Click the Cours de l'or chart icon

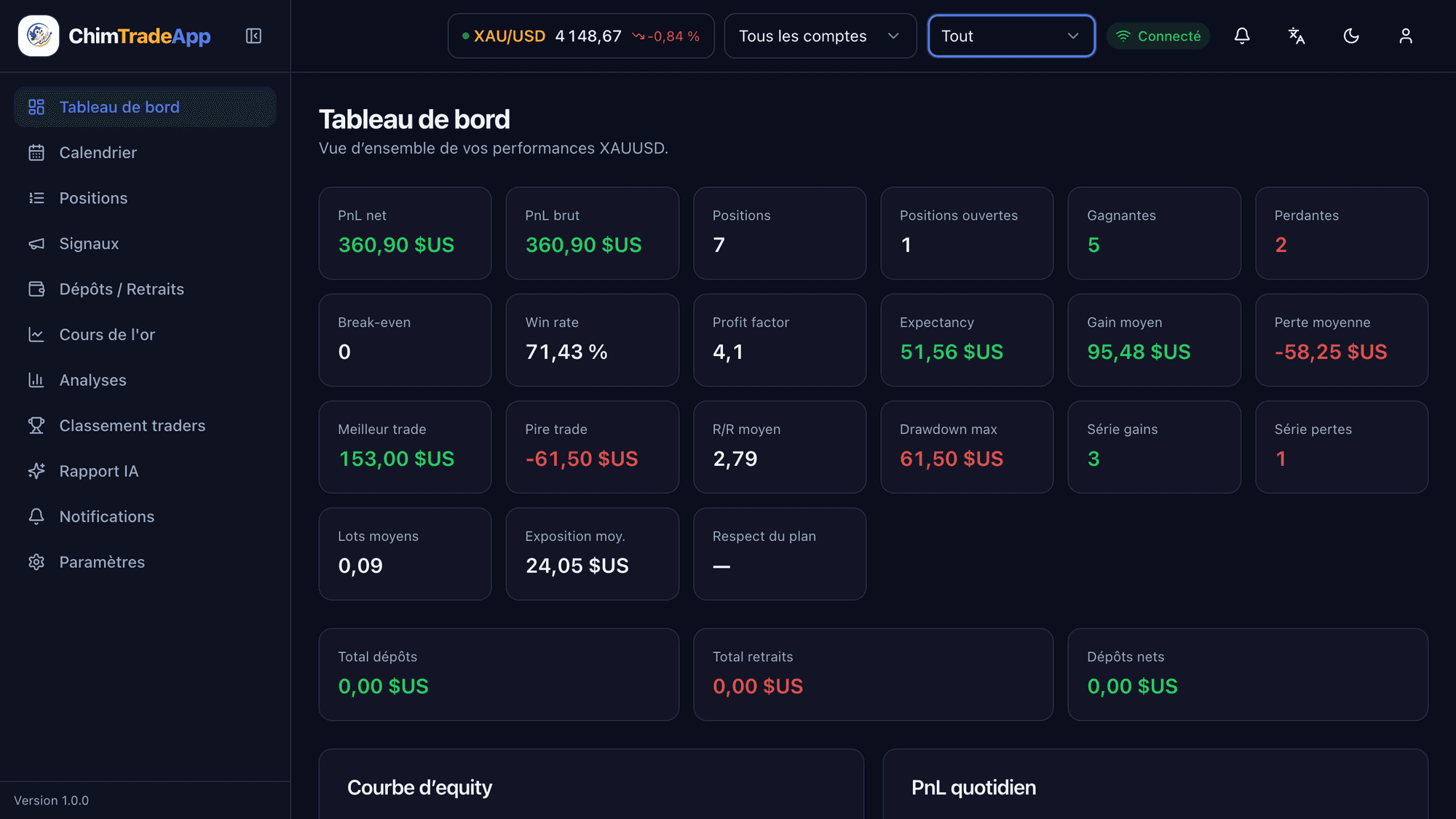[36, 335]
